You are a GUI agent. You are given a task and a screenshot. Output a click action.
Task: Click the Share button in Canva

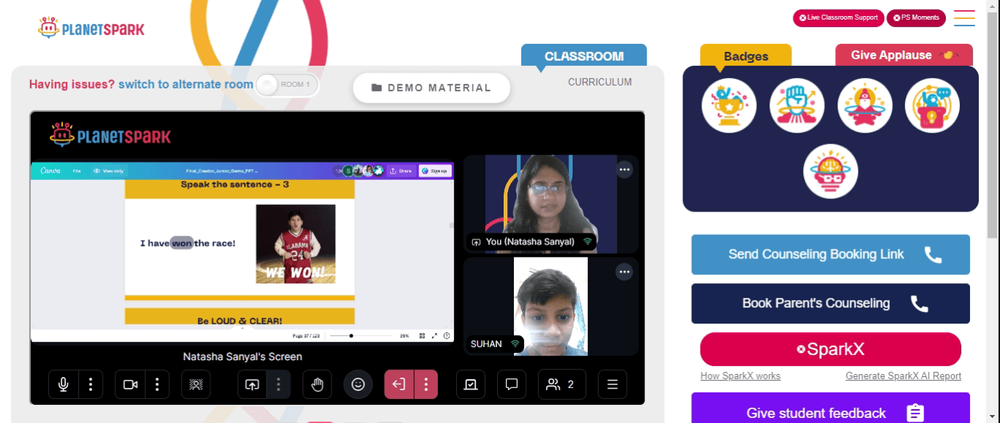[401, 171]
